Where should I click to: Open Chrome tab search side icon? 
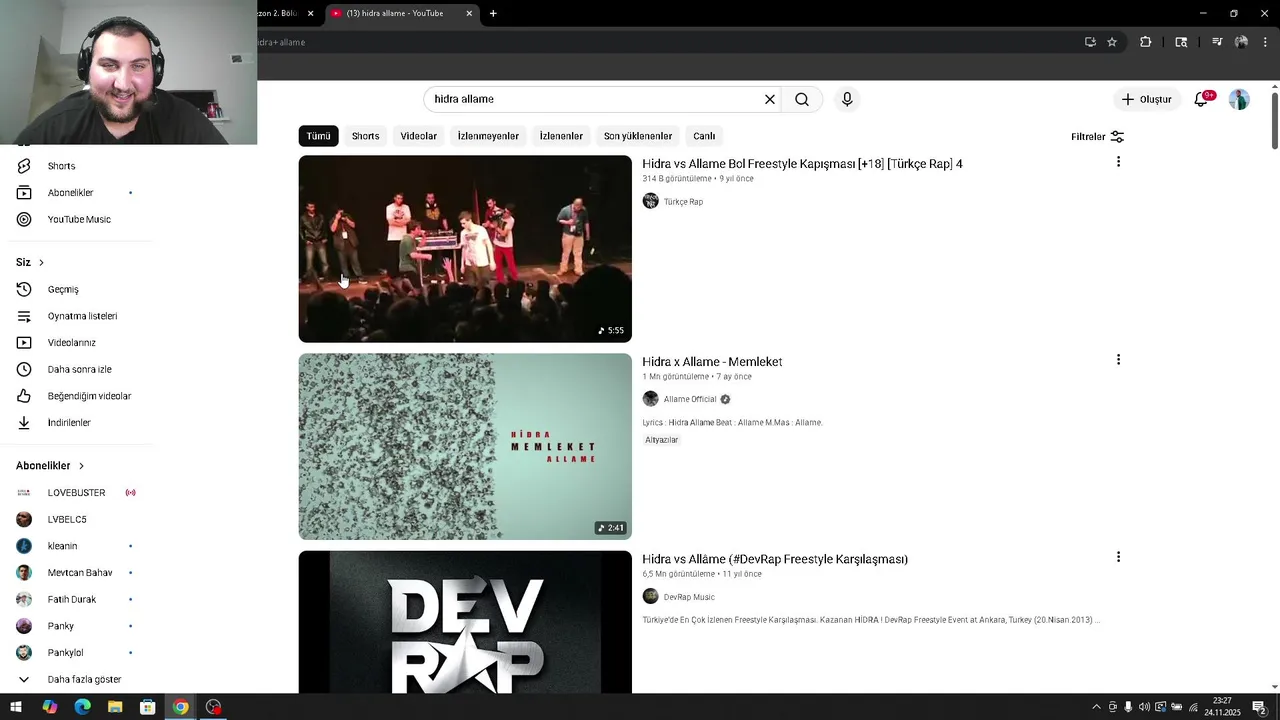pyautogui.click(x=1181, y=42)
